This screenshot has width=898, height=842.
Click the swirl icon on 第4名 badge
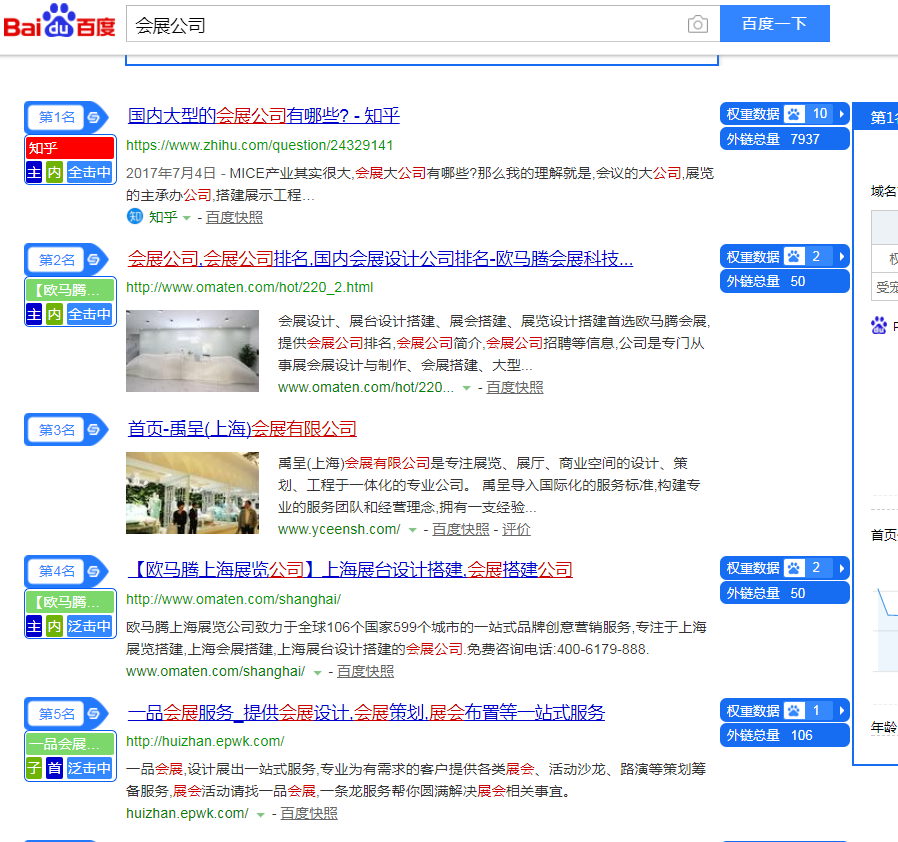point(93,571)
